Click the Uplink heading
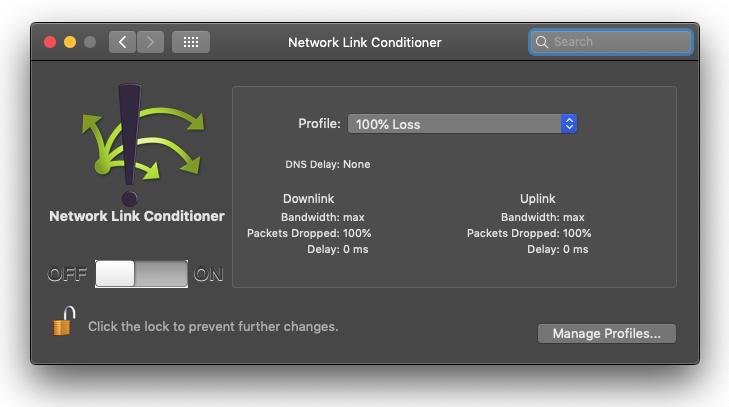This screenshot has width=729, height=407. tap(537, 199)
